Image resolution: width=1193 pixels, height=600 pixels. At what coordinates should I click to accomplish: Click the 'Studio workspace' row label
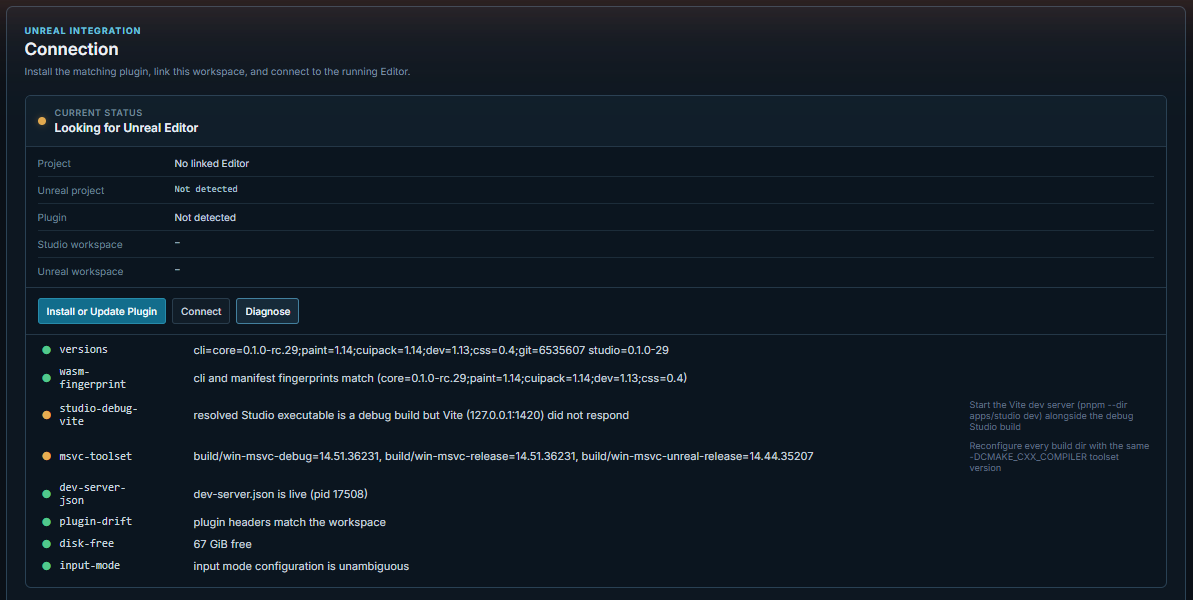tap(80, 245)
